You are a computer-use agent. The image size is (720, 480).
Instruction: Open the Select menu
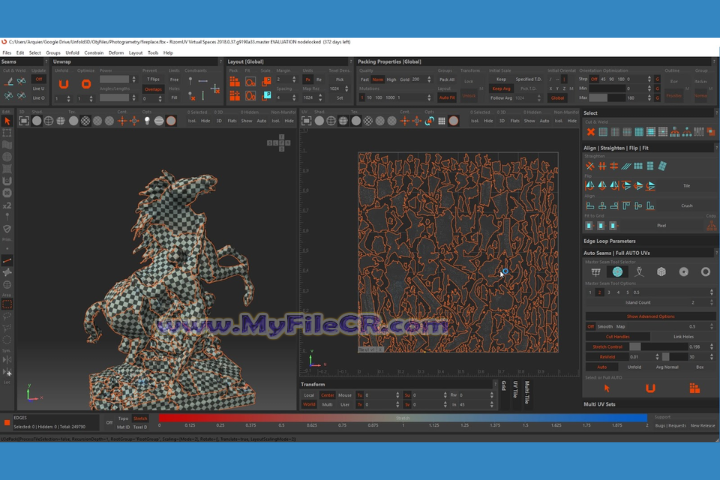coord(35,53)
